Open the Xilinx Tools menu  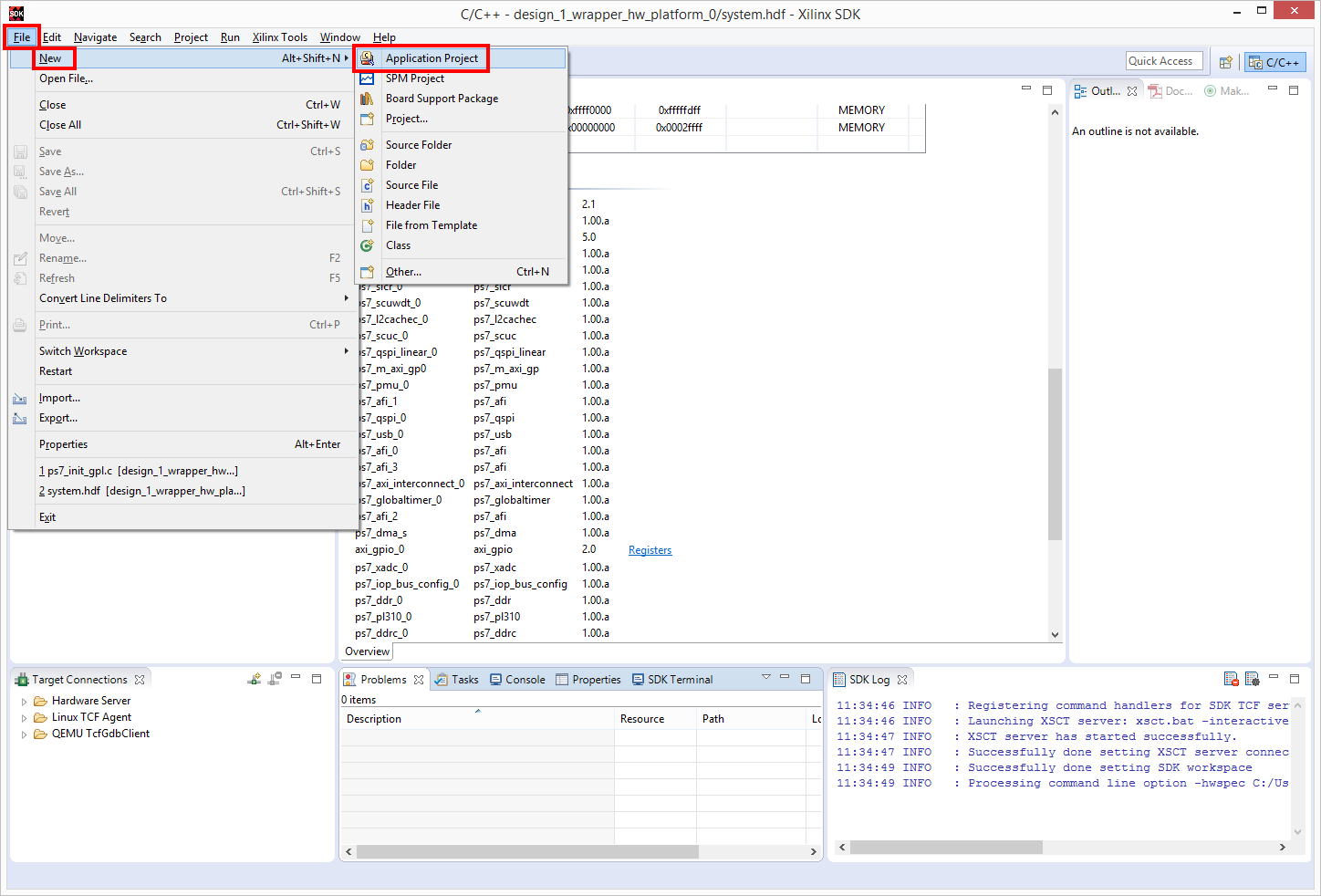click(280, 37)
